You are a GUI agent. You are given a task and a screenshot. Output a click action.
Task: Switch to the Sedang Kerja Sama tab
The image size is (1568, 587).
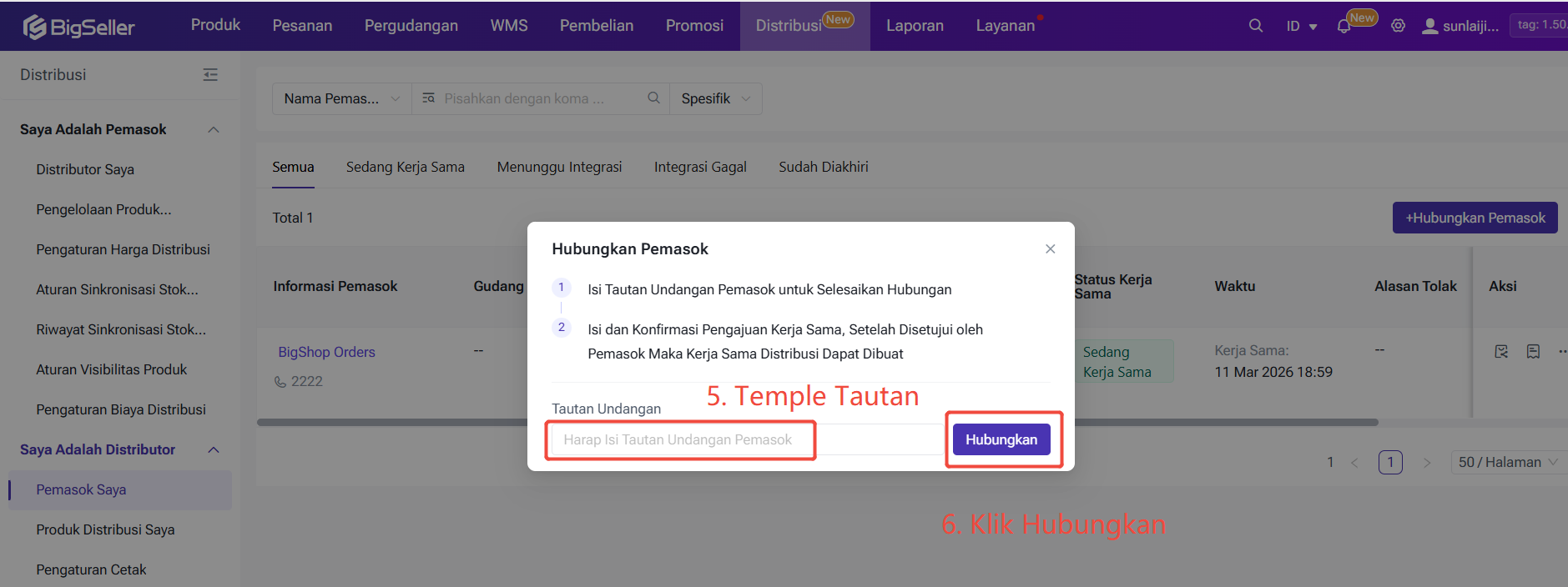click(406, 167)
